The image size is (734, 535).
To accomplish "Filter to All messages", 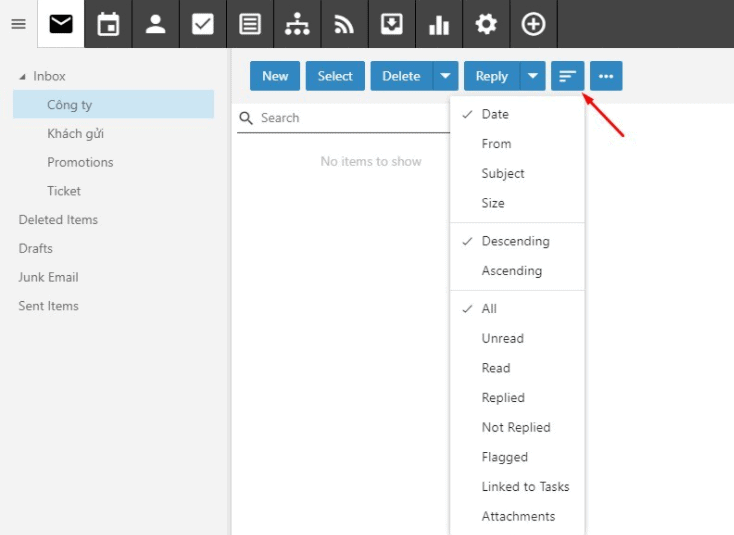I will 517,309.
